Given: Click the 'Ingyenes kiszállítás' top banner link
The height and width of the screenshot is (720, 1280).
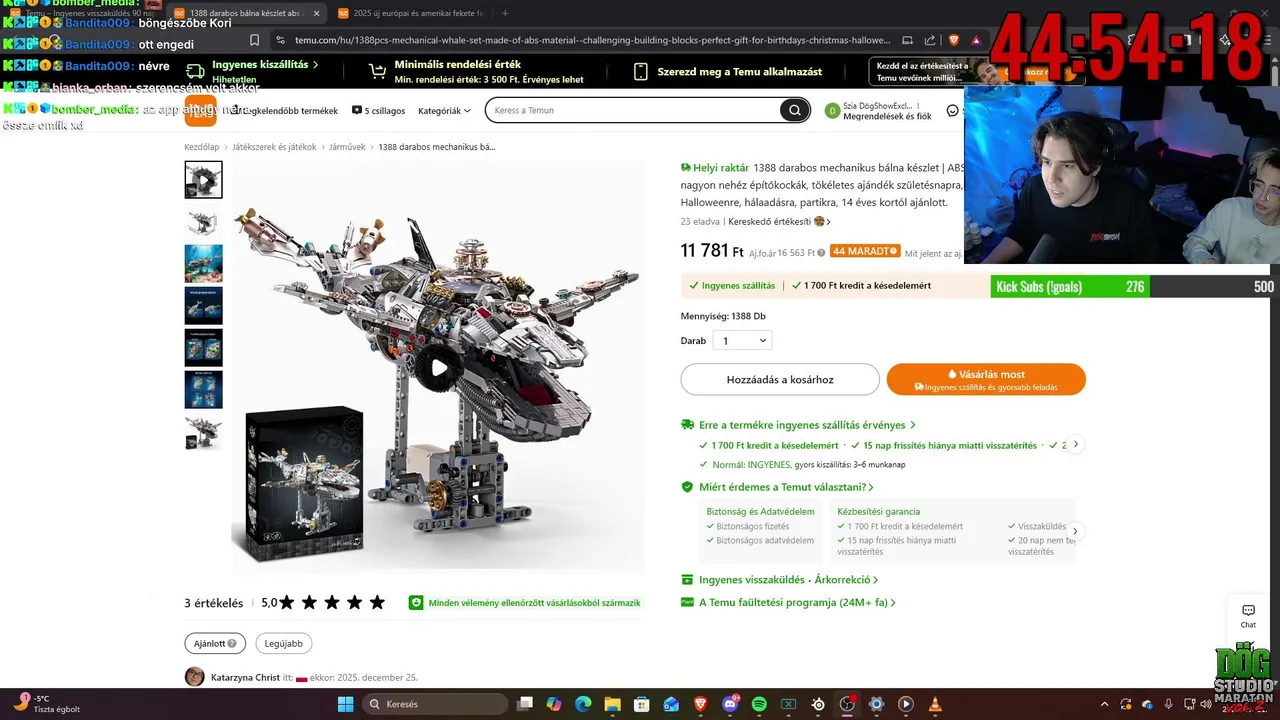Looking at the screenshot, I should (x=254, y=71).
